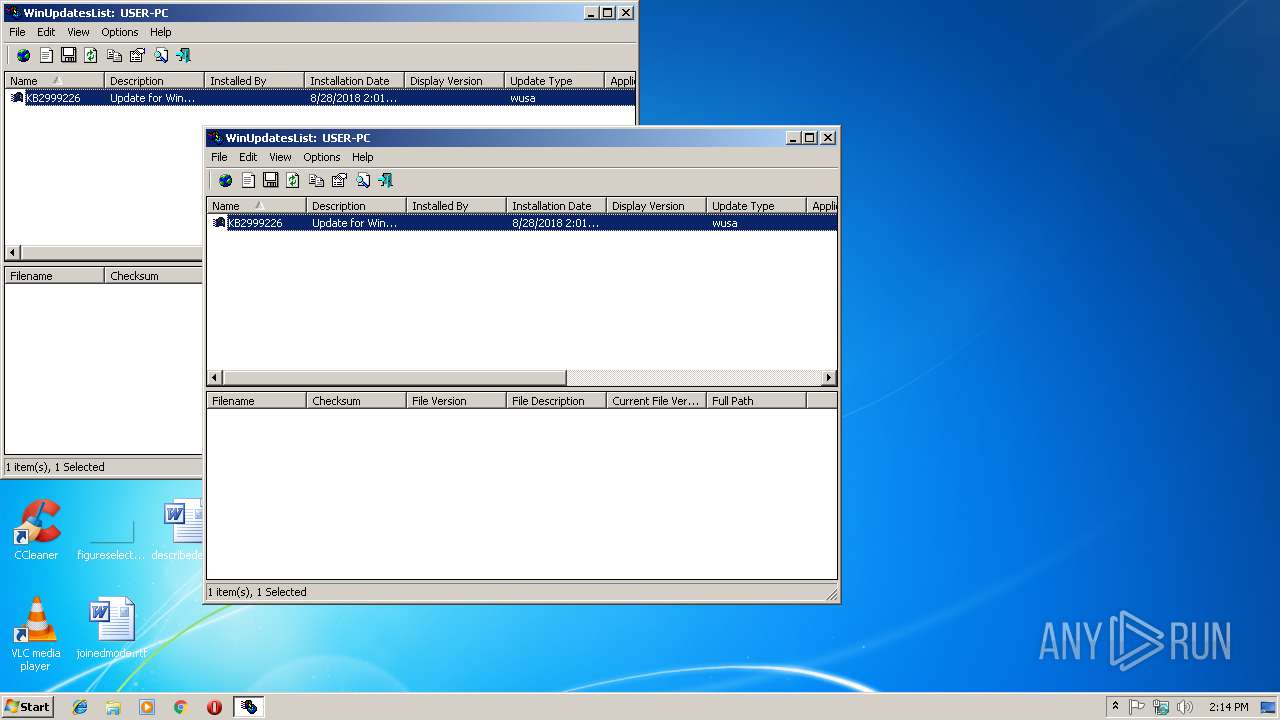Screen dimensions: 1280x720
Task: Click Properties icon in front window toolbar
Action: click(x=339, y=181)
